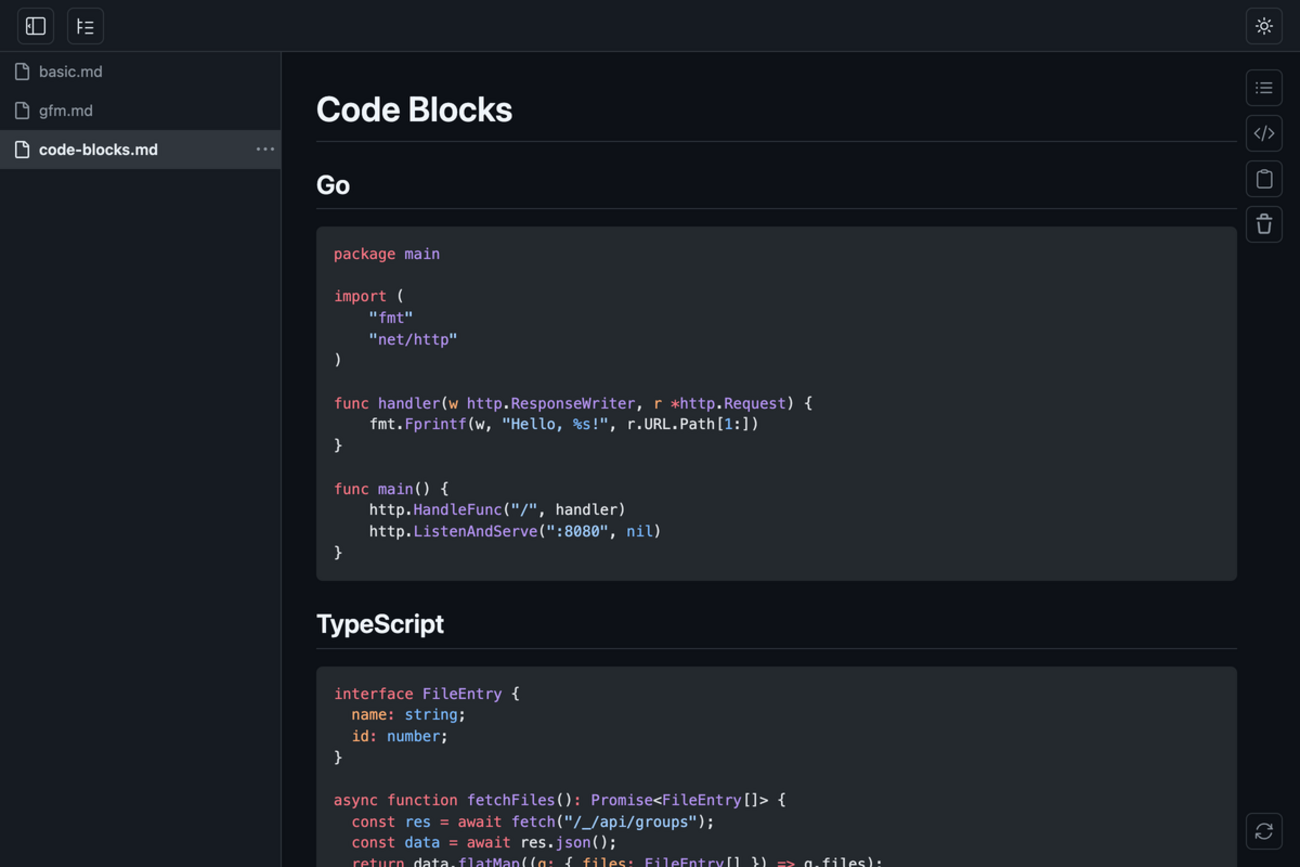The width and height of the screenshot is (1300, 867).
Task: Click the Code Blocks main heading
Action: pos(414,110)
